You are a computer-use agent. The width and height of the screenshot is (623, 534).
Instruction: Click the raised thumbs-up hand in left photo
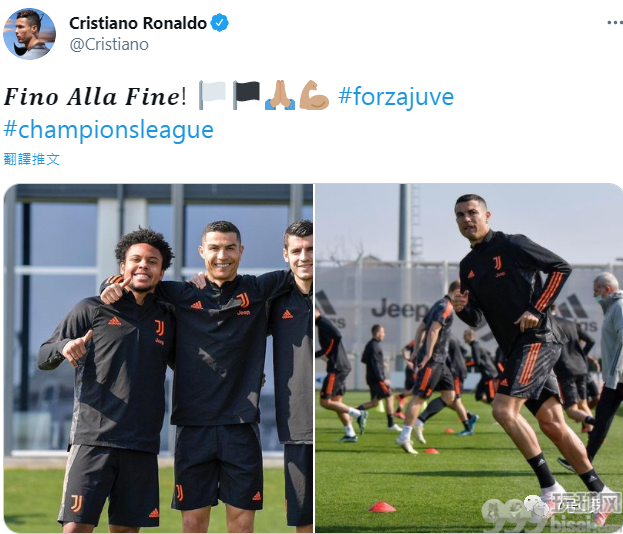[116, 291]
